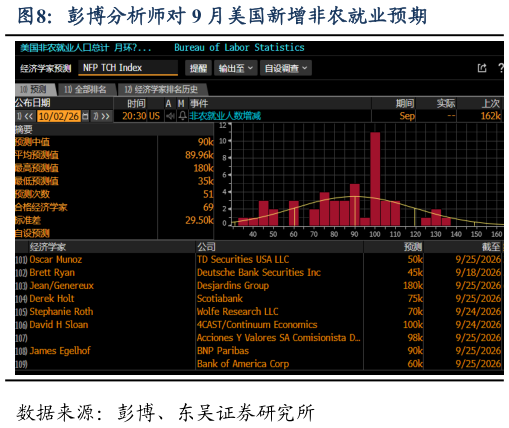This screenshot has height=428, width=509.
Task: Select economist Stephanie Roth
Action: click(x=61, y=312)
